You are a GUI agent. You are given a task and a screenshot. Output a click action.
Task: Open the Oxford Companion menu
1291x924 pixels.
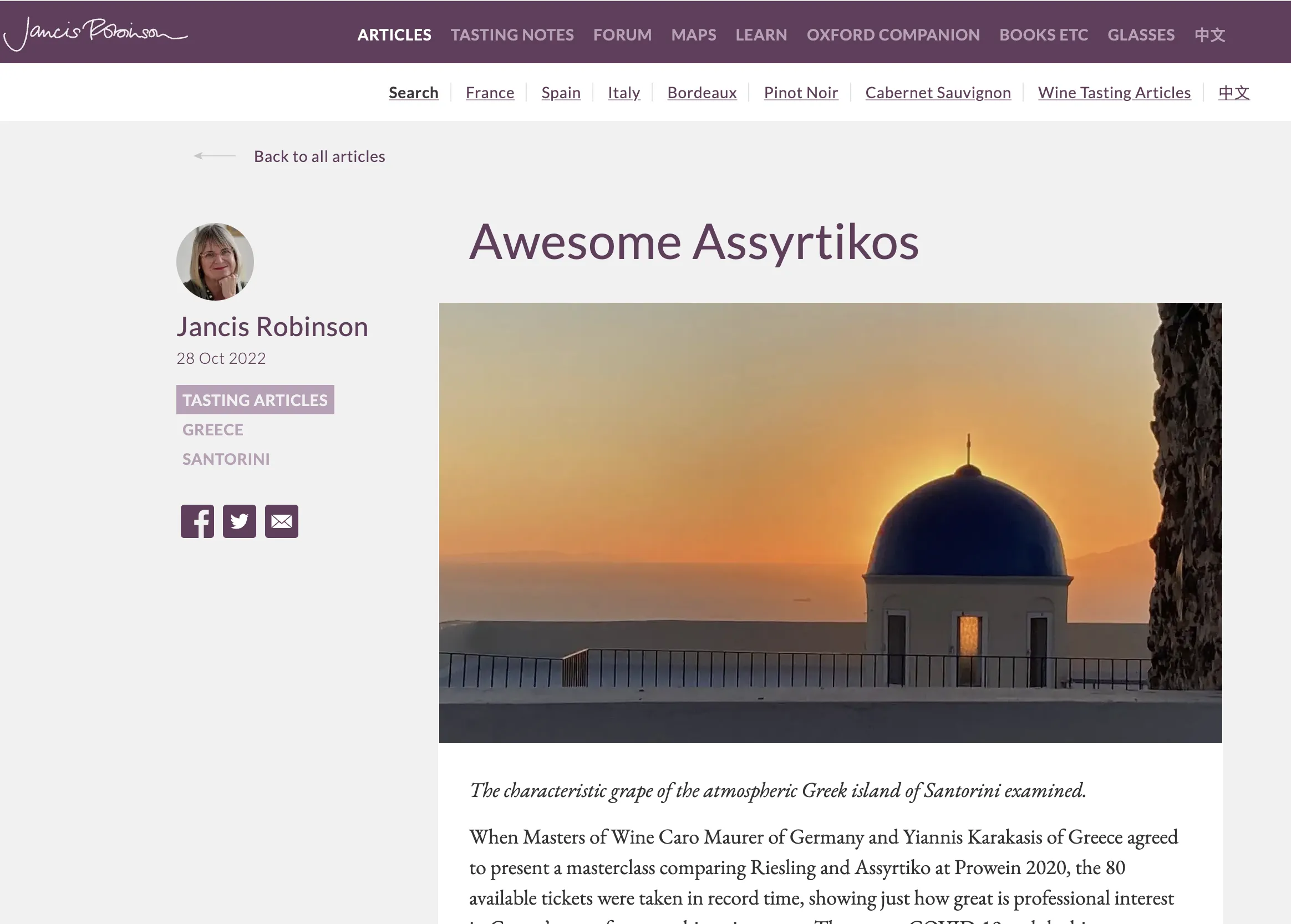point(893,35)
